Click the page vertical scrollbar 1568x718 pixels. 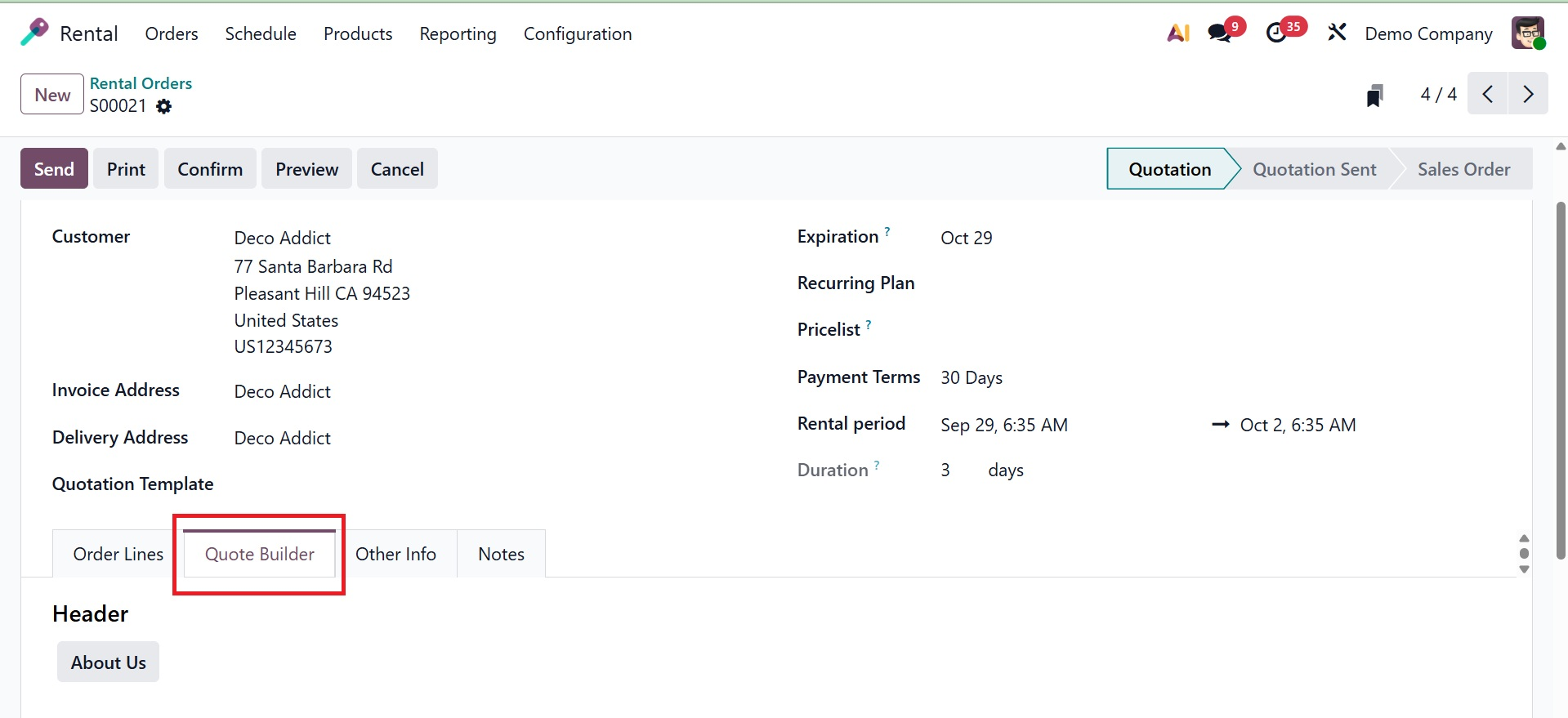coord(1561,380)
